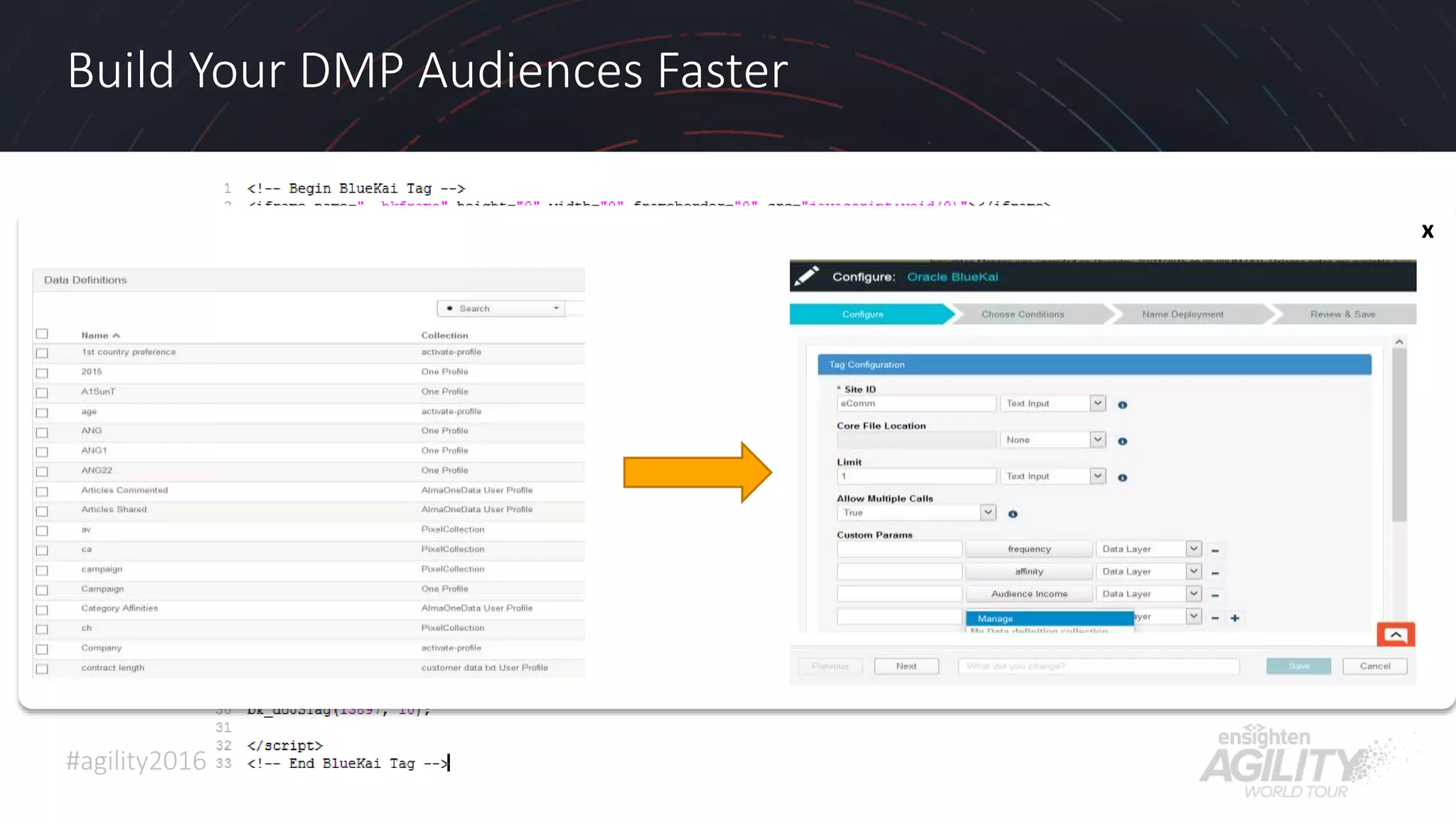1456x819 pixels.
Task: Click the configure panel vertical scrollbar
Action: [1399, 435]
